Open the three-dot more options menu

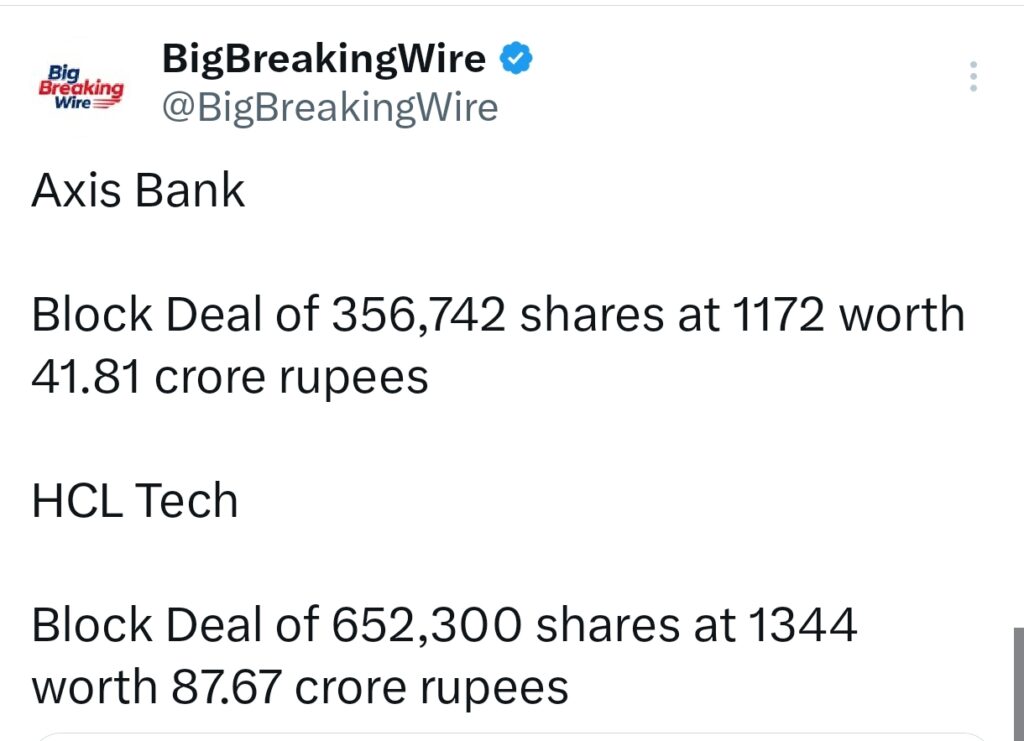pos(972,77)
